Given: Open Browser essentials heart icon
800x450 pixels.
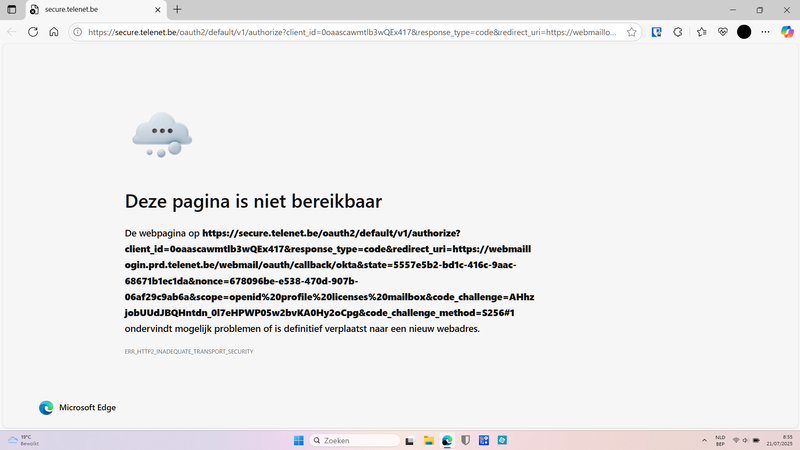Looking at the screenshot, I should tap(723, 32).
